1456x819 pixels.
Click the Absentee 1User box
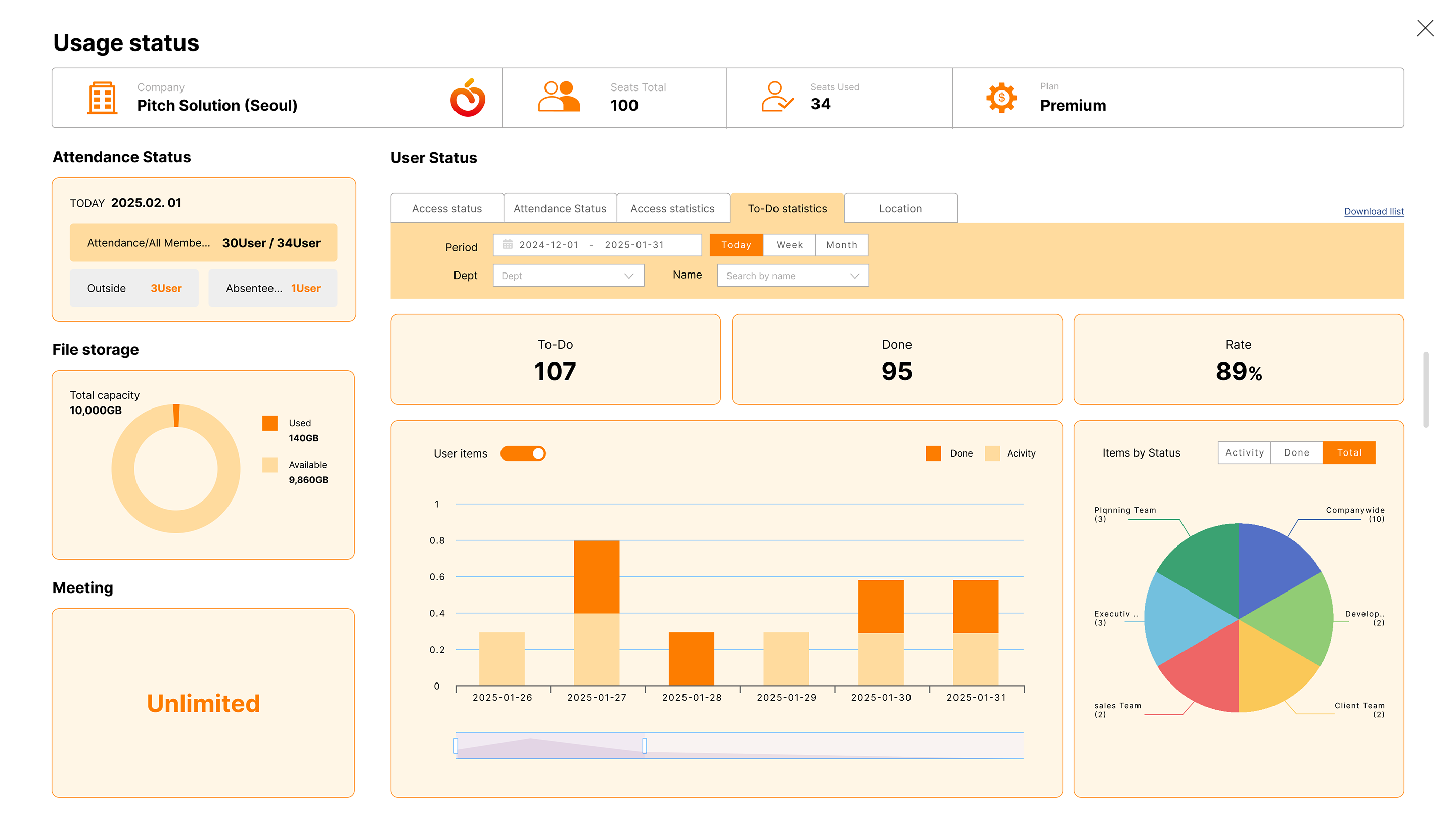coord(273,288)
